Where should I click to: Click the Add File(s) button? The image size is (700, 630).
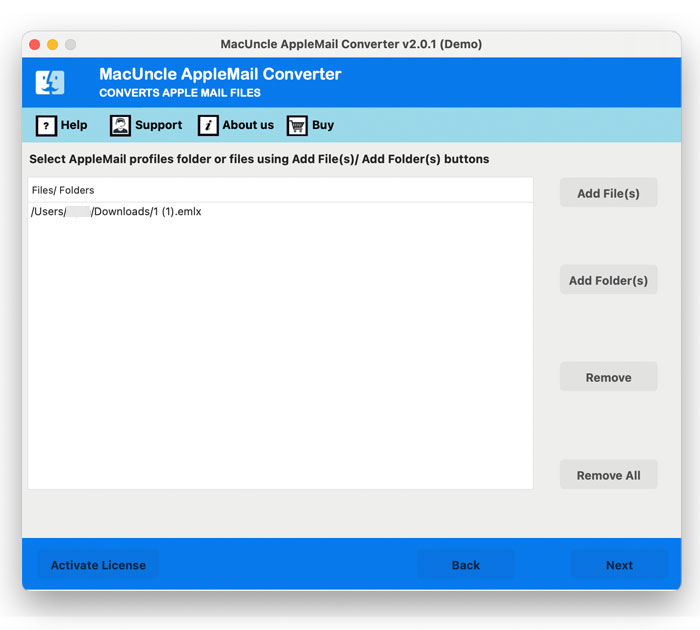pos(608,192)
